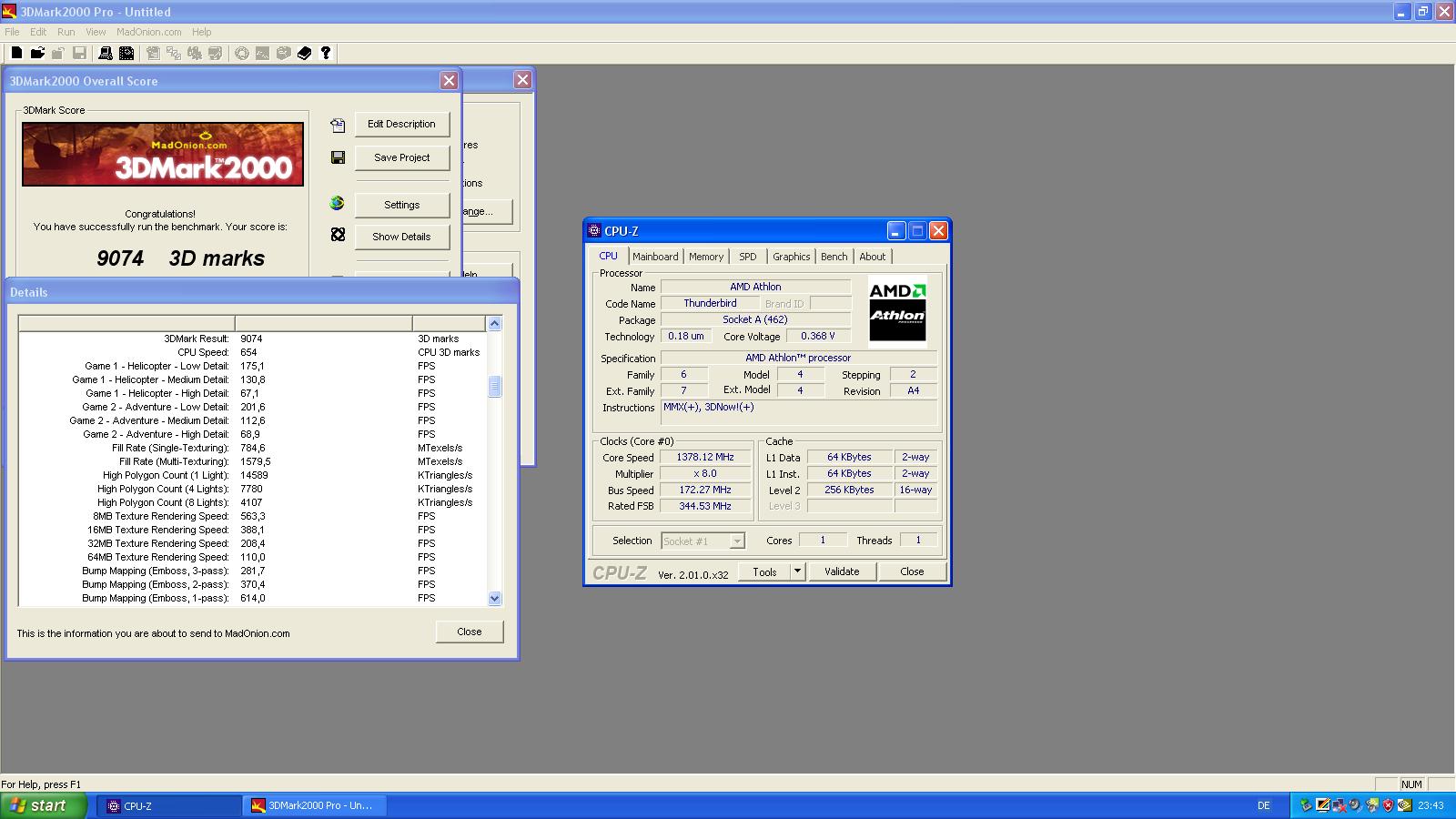
Task: Click the question mark help icon
Action: tap(326, 54)
